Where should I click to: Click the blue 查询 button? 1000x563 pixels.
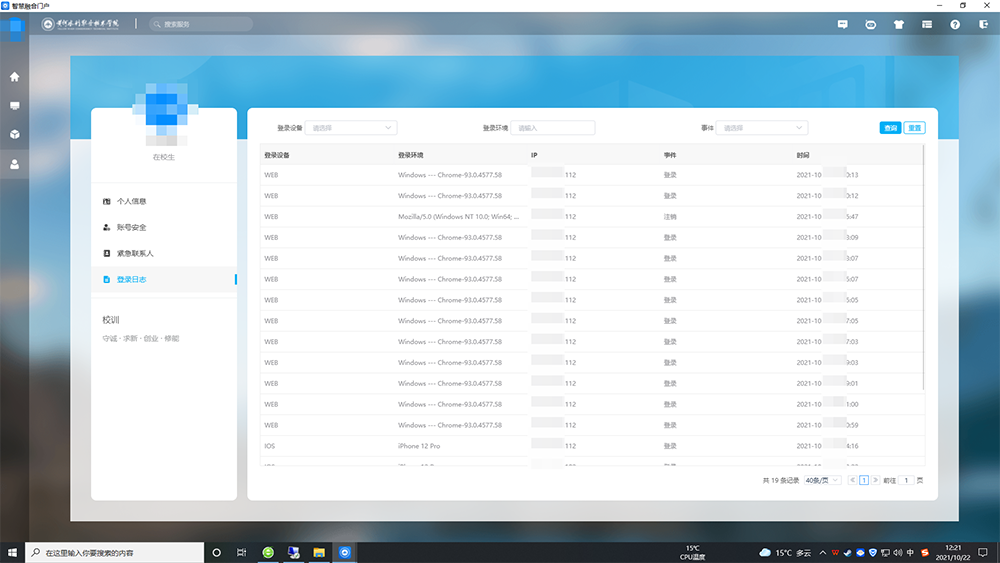coord(890,128)
